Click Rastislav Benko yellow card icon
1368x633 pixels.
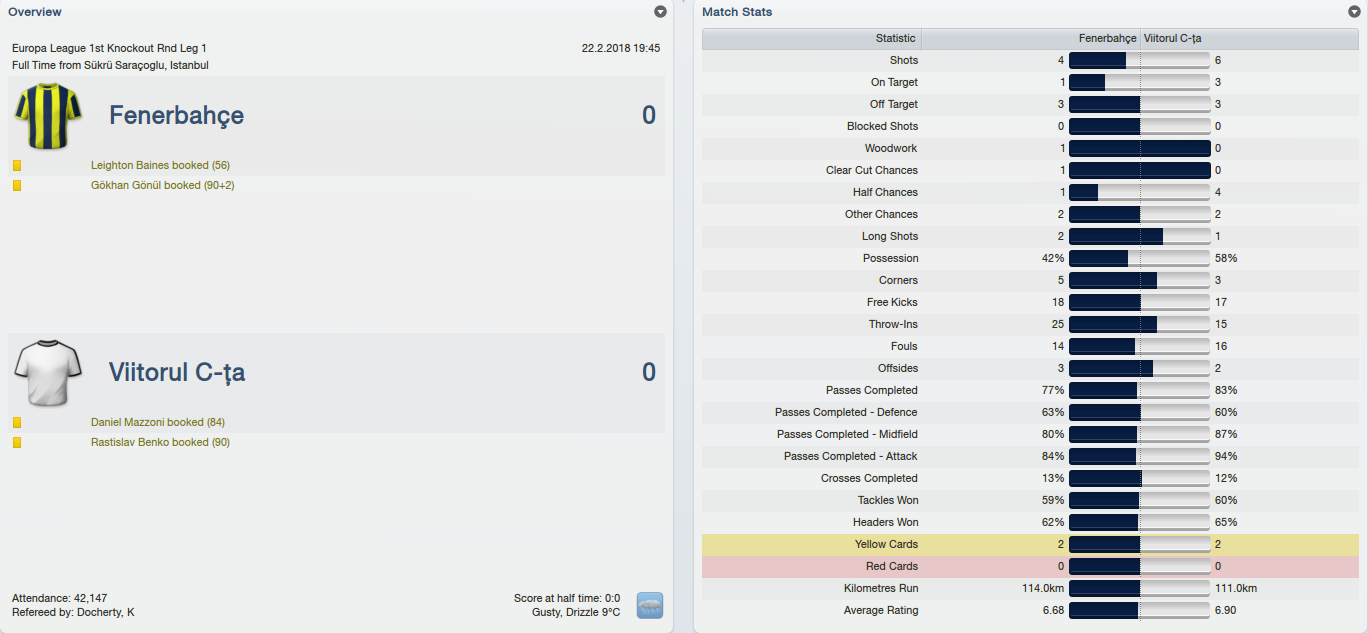click(x=17, y=443)
